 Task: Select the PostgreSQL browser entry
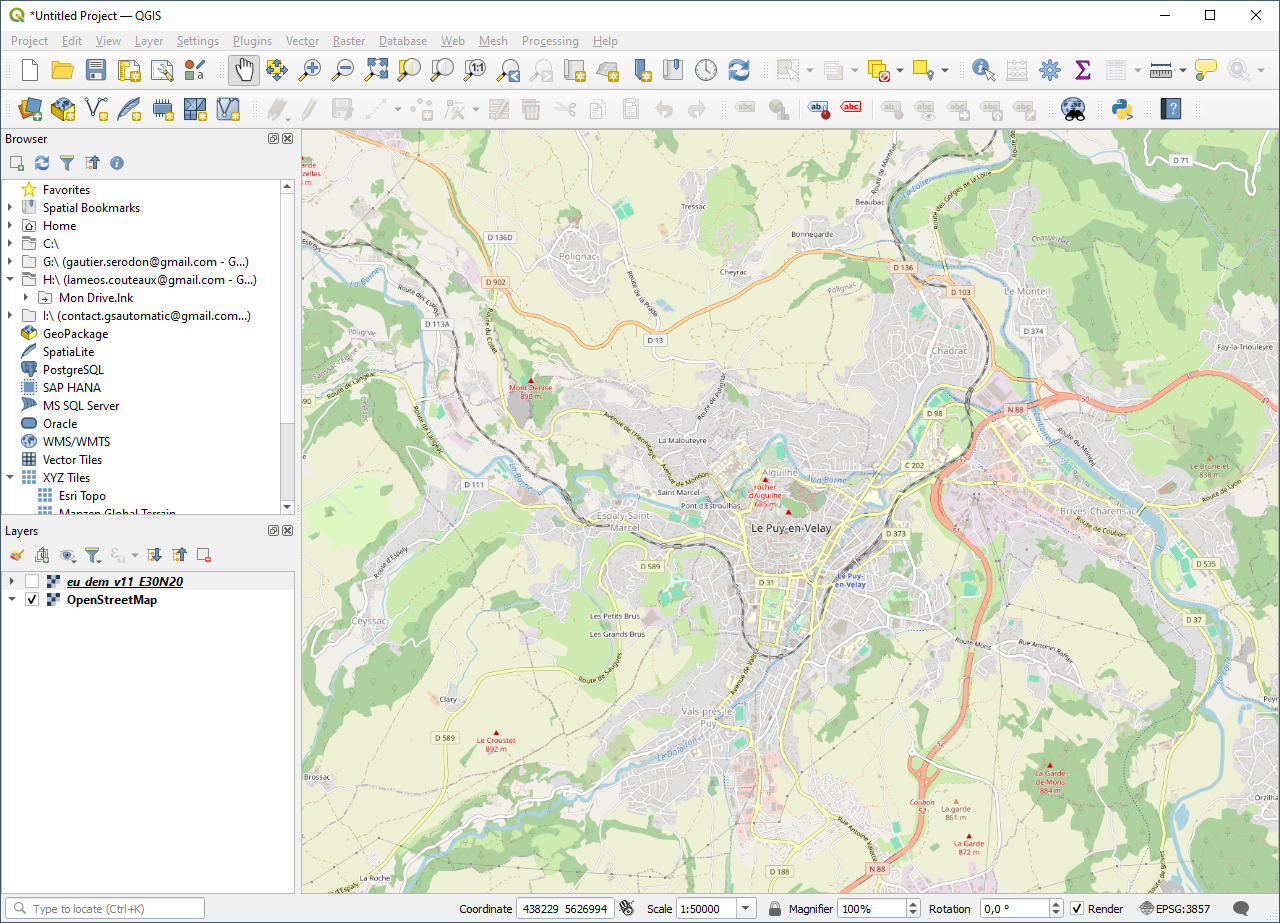[73, 370]
